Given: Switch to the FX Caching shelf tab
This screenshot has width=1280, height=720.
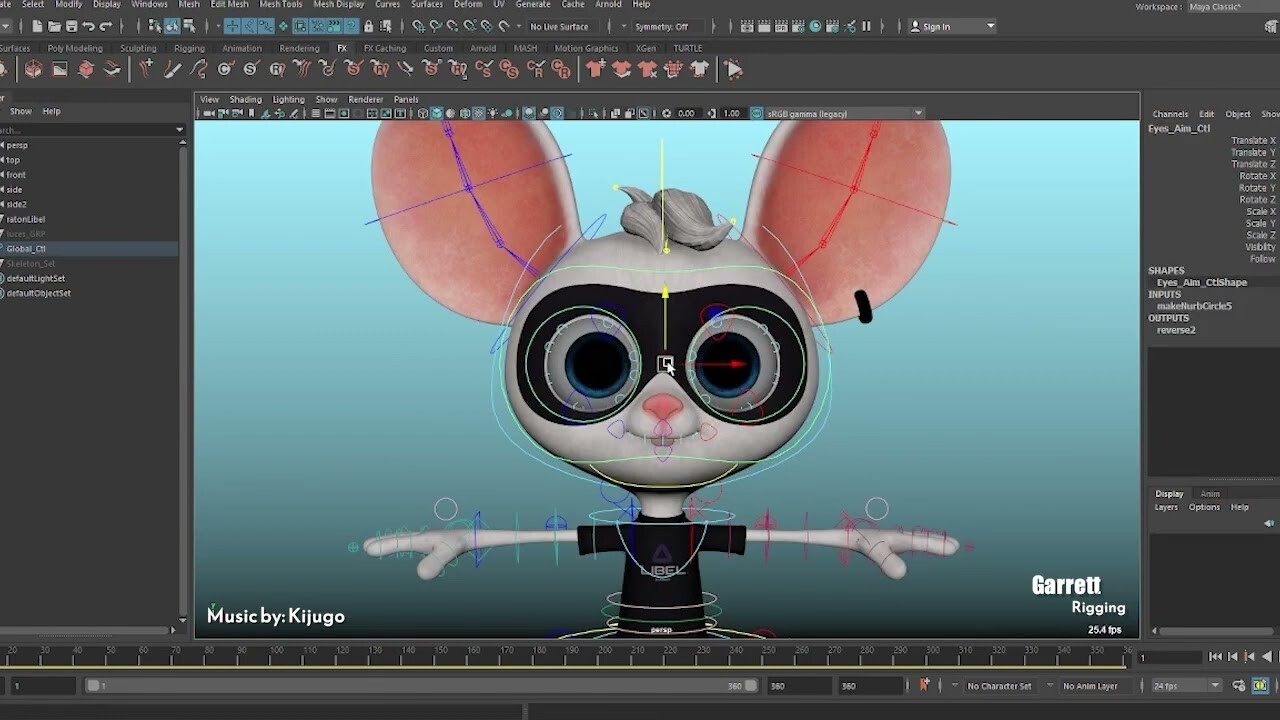Looking at the screenshot, I should [x=385, y=47].
